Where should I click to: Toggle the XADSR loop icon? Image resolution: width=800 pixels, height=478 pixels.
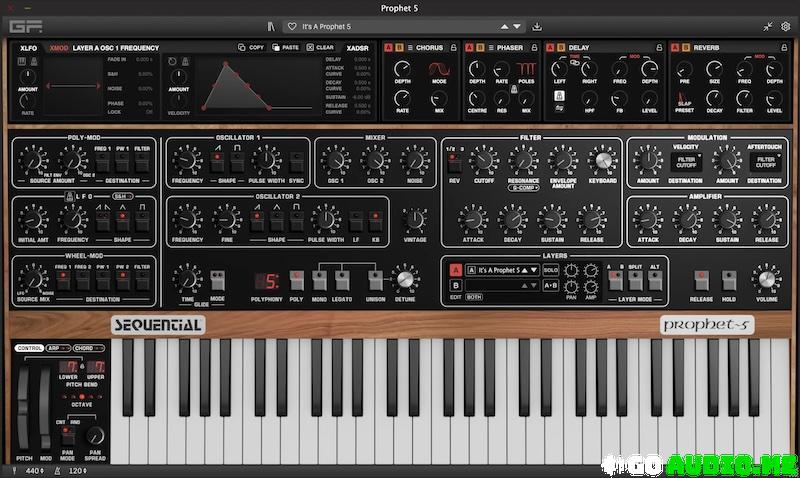point(172,62)
